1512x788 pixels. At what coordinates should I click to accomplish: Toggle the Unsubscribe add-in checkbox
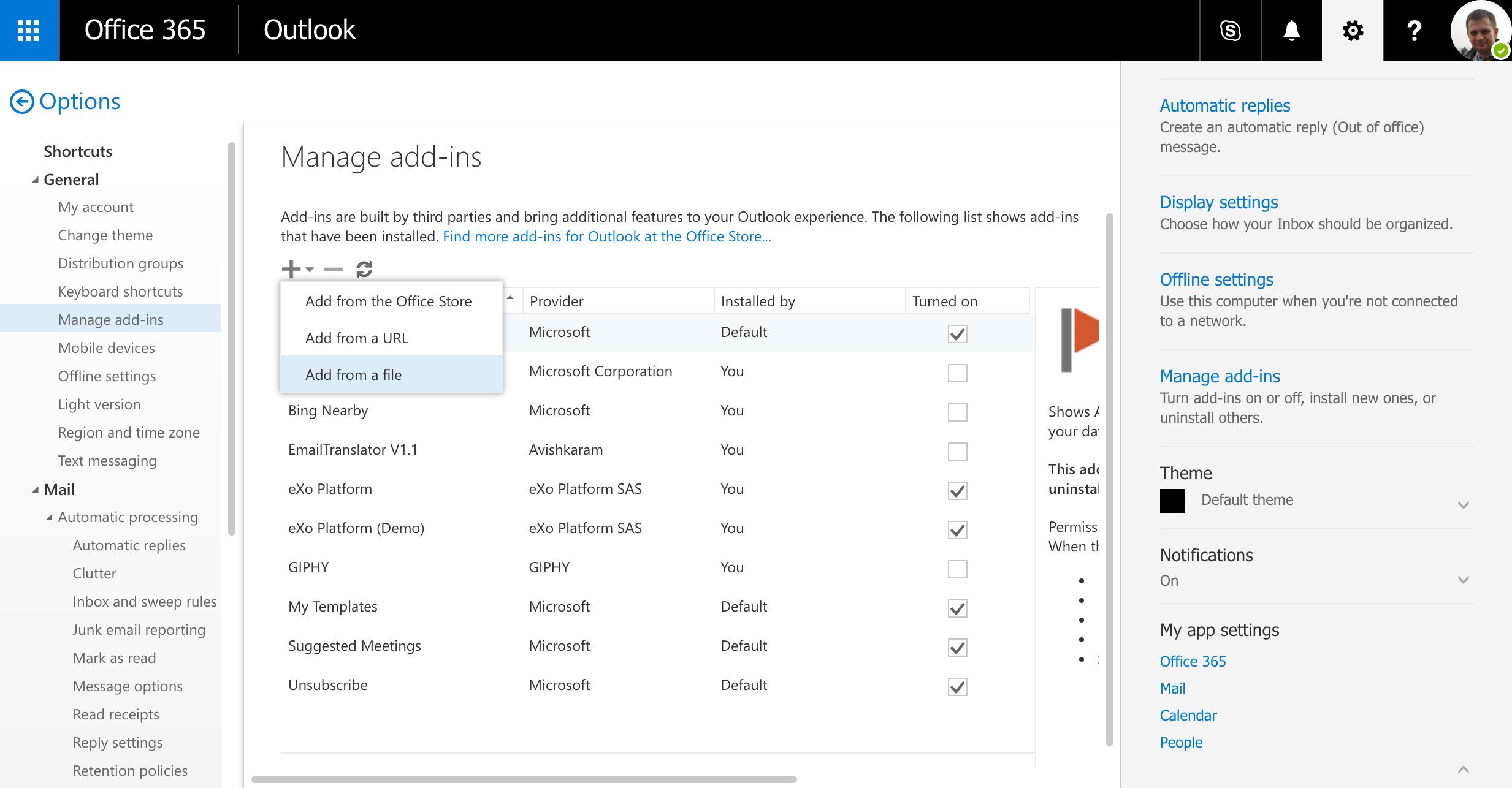point(957,687)
